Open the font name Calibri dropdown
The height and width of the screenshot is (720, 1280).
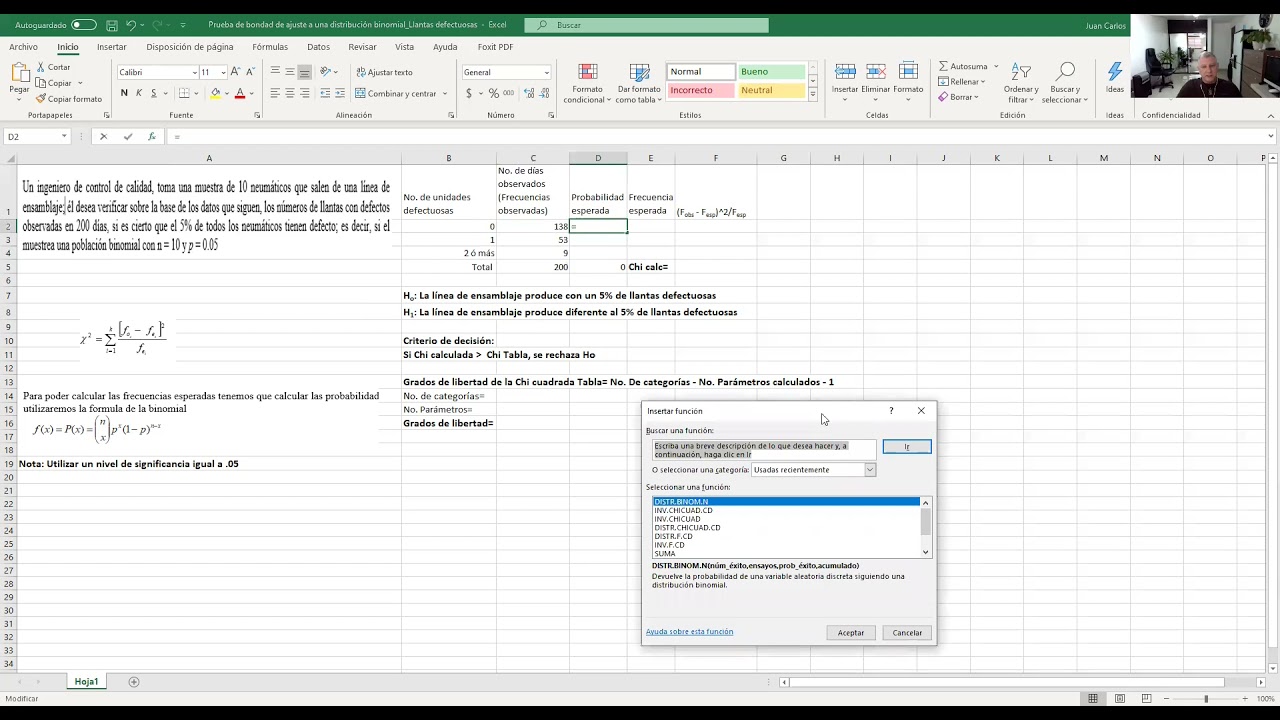(194, 72)
